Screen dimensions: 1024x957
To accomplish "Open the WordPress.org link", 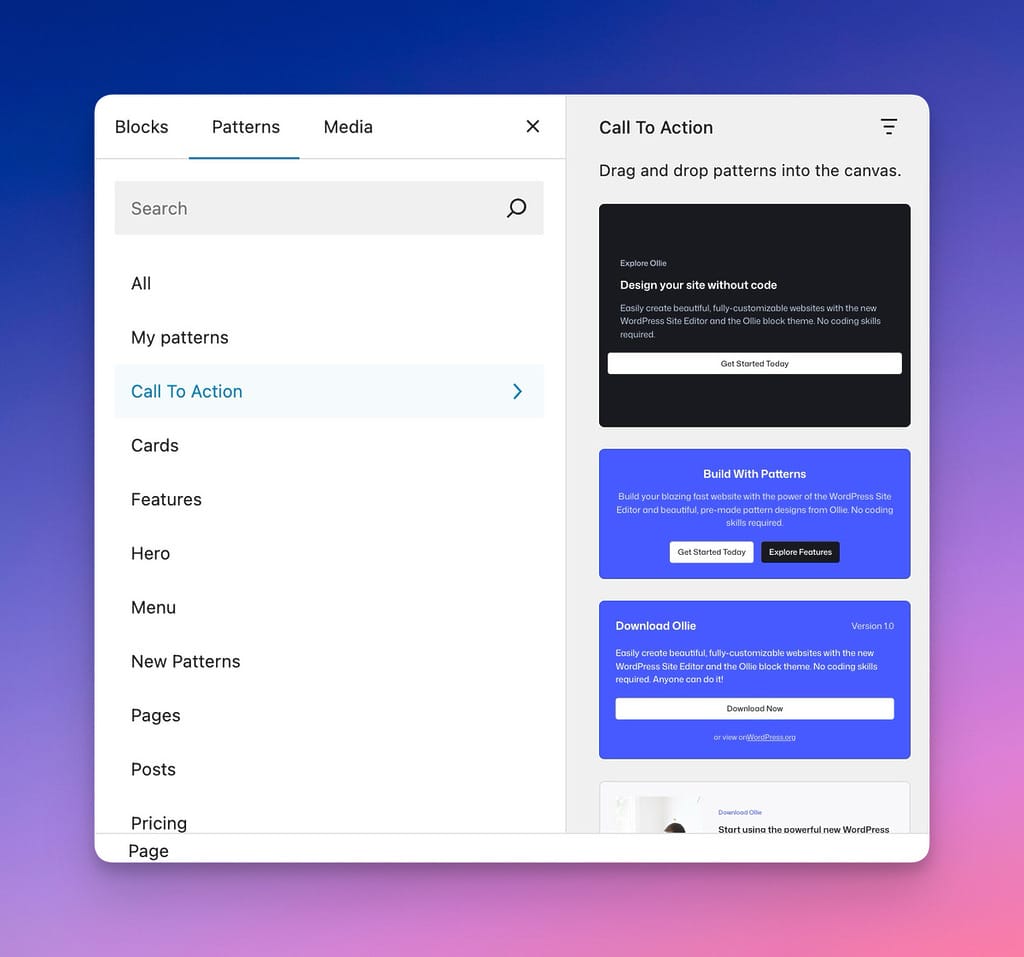I will click(768, 736).
